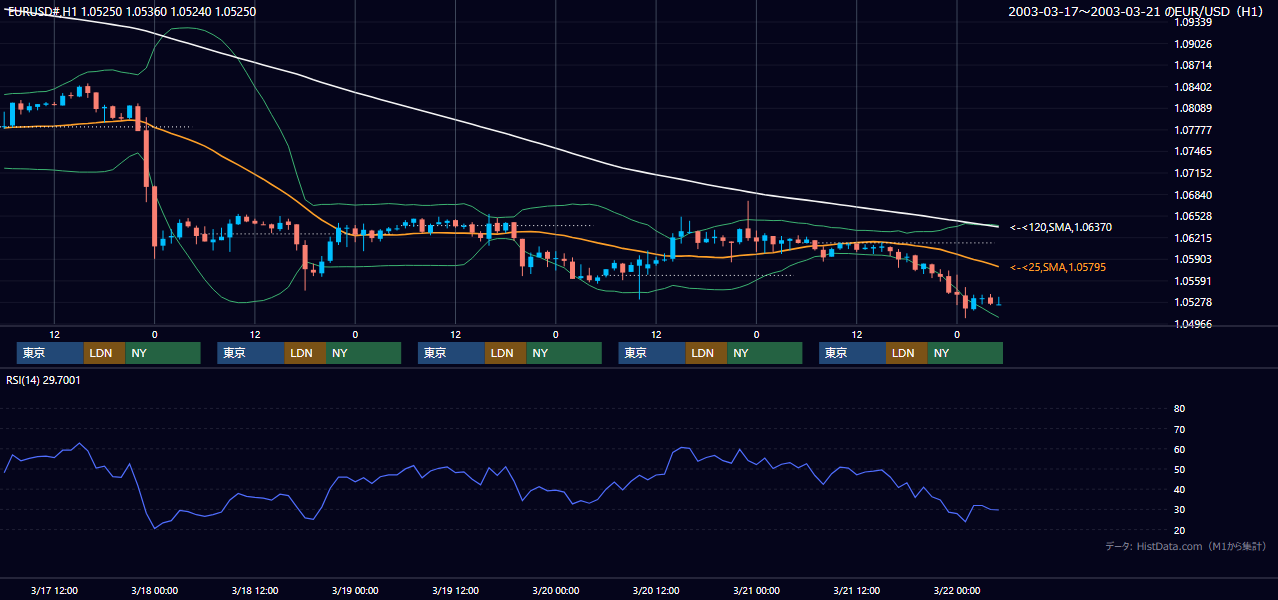Click price axis label 1.07152
The width and height of the screenshot is (1278, 600).
tap(1193, 173)
